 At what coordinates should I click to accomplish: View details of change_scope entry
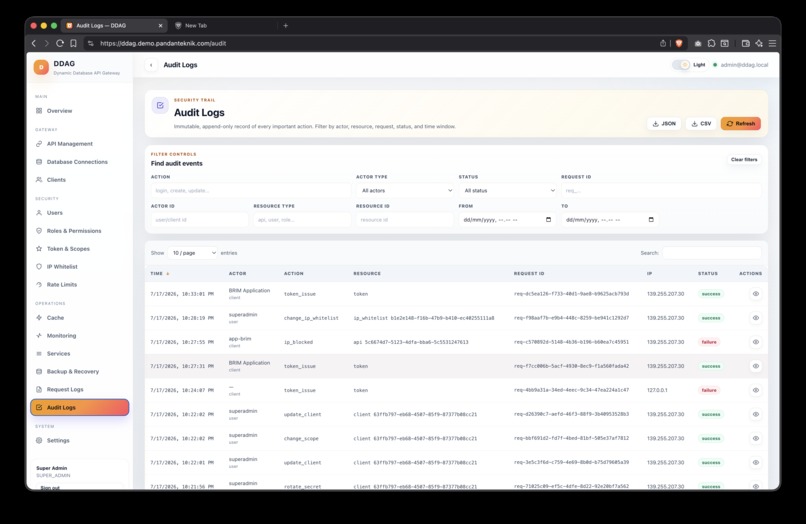pos(756,439)
